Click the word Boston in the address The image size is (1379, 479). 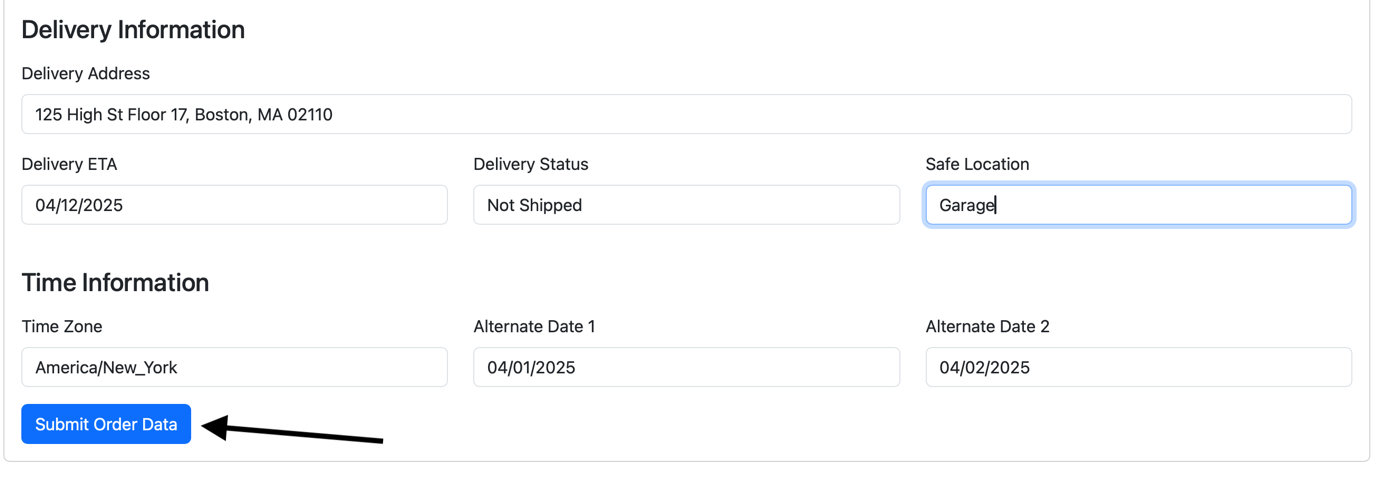point(221,115)
